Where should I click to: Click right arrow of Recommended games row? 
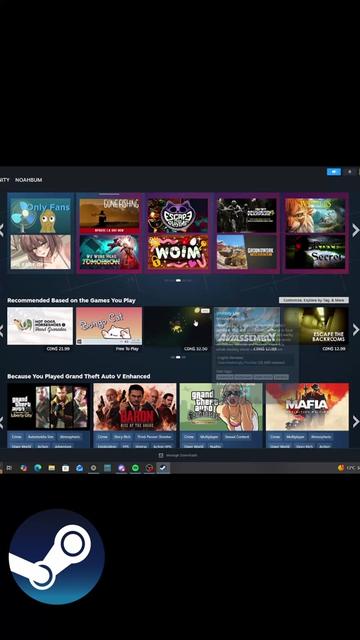(356, 330)
